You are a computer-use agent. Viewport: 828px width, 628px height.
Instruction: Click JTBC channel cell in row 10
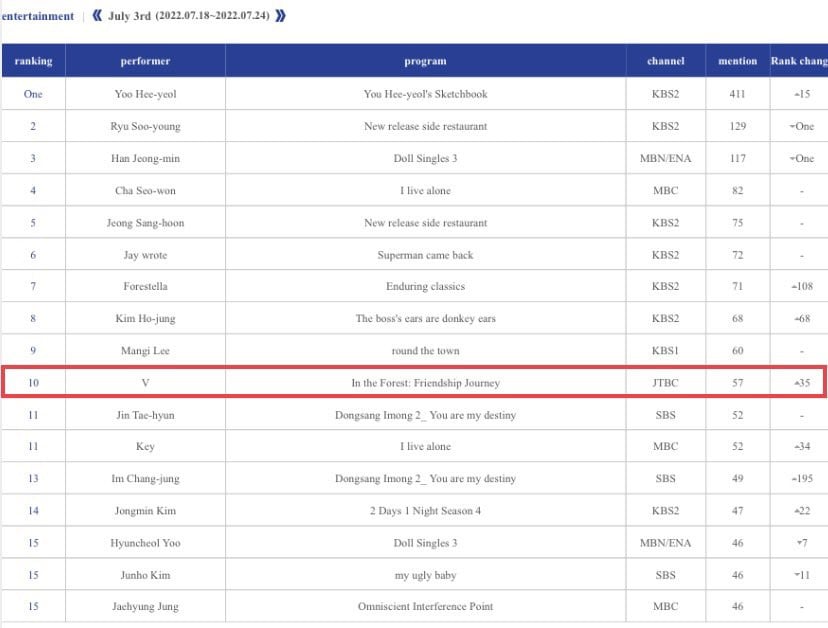pyautogui.click(x=665, y=383)
